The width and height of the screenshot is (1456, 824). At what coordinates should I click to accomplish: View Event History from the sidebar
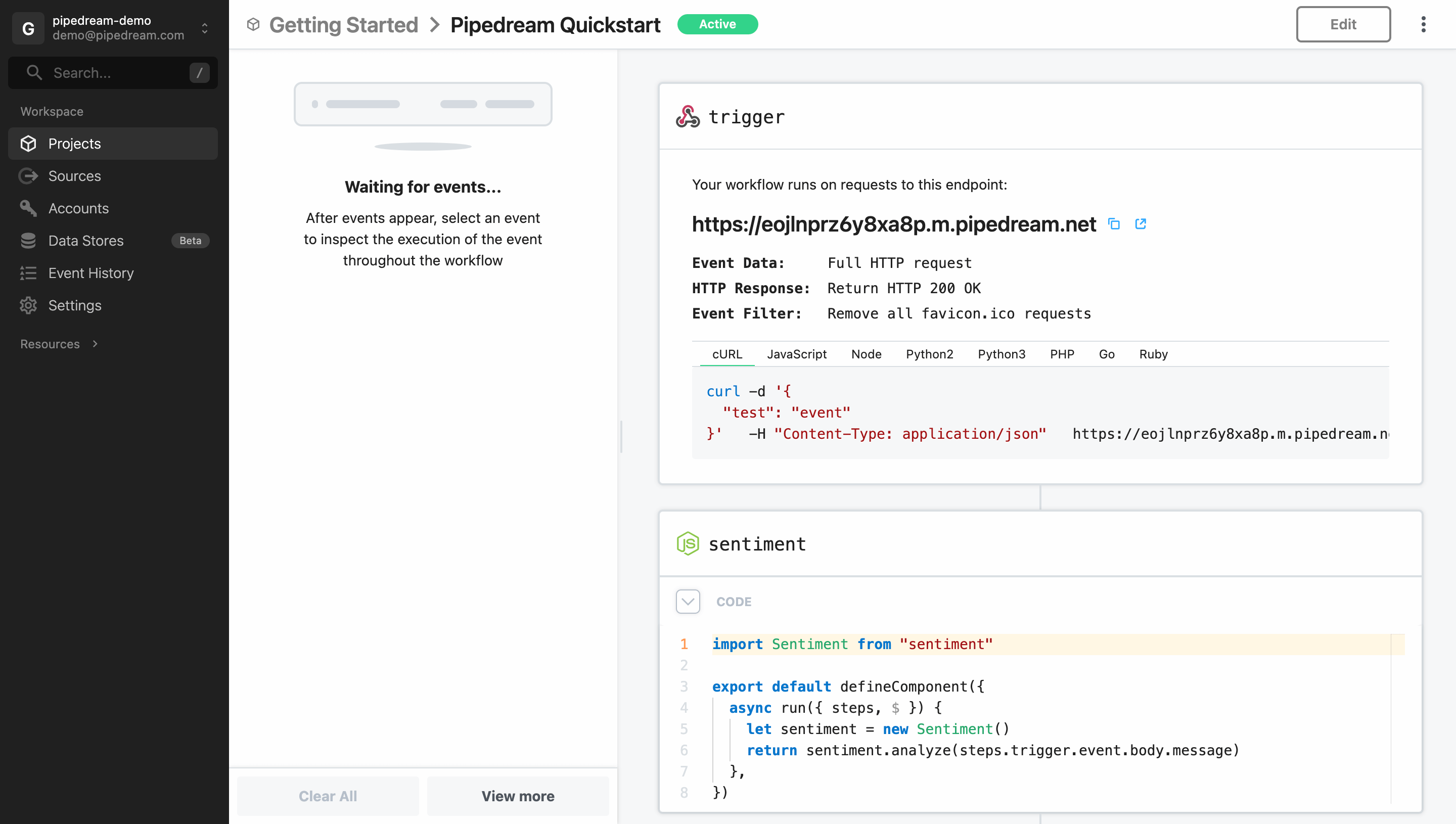(91, 273)
